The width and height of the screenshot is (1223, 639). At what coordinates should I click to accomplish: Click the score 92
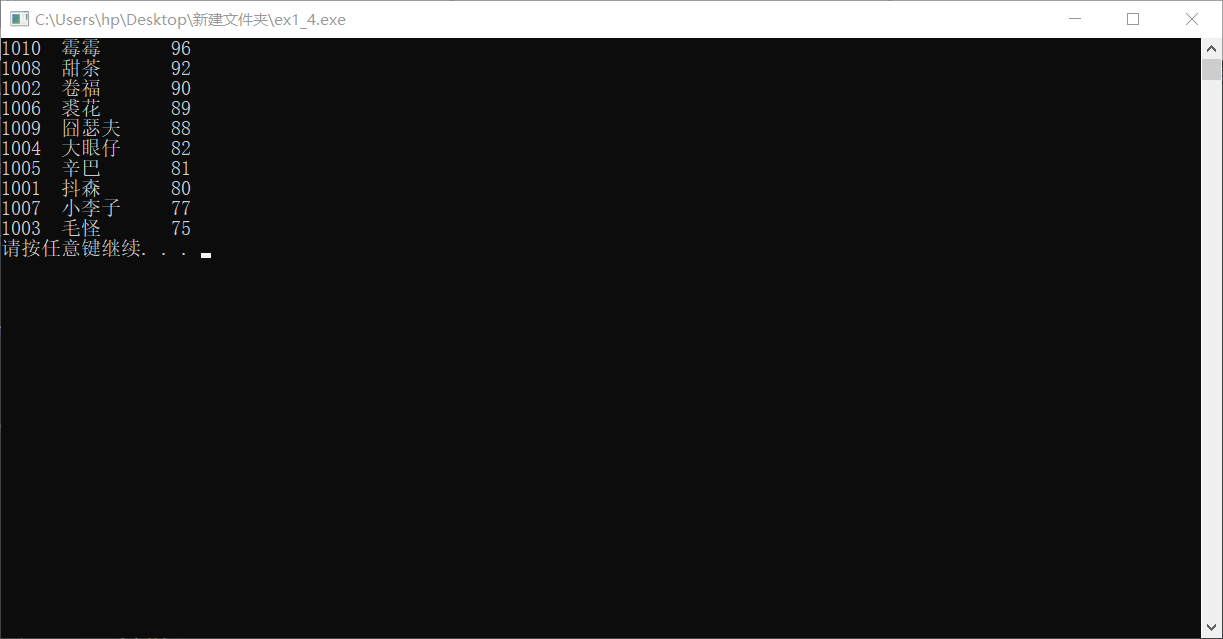[x=181, y=68]
